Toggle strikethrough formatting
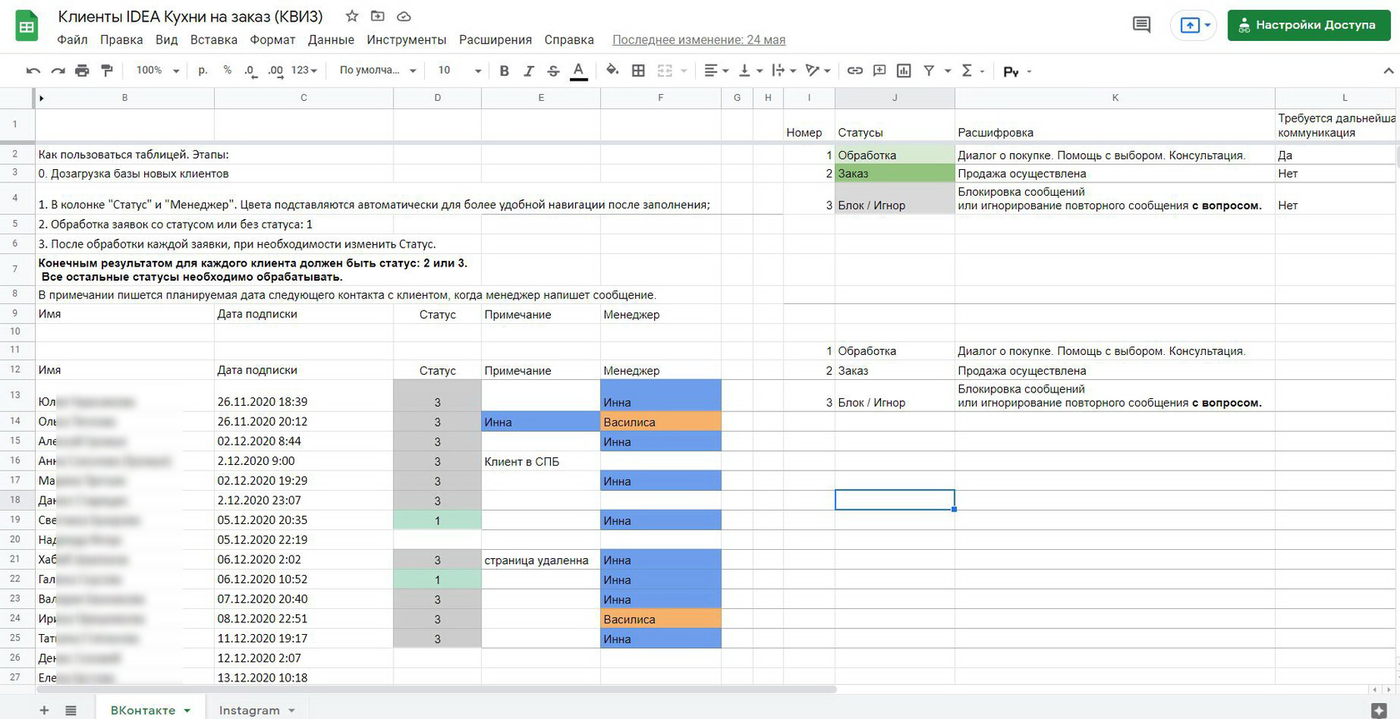This screenshot has width=1400, height=719. [553, 71]
